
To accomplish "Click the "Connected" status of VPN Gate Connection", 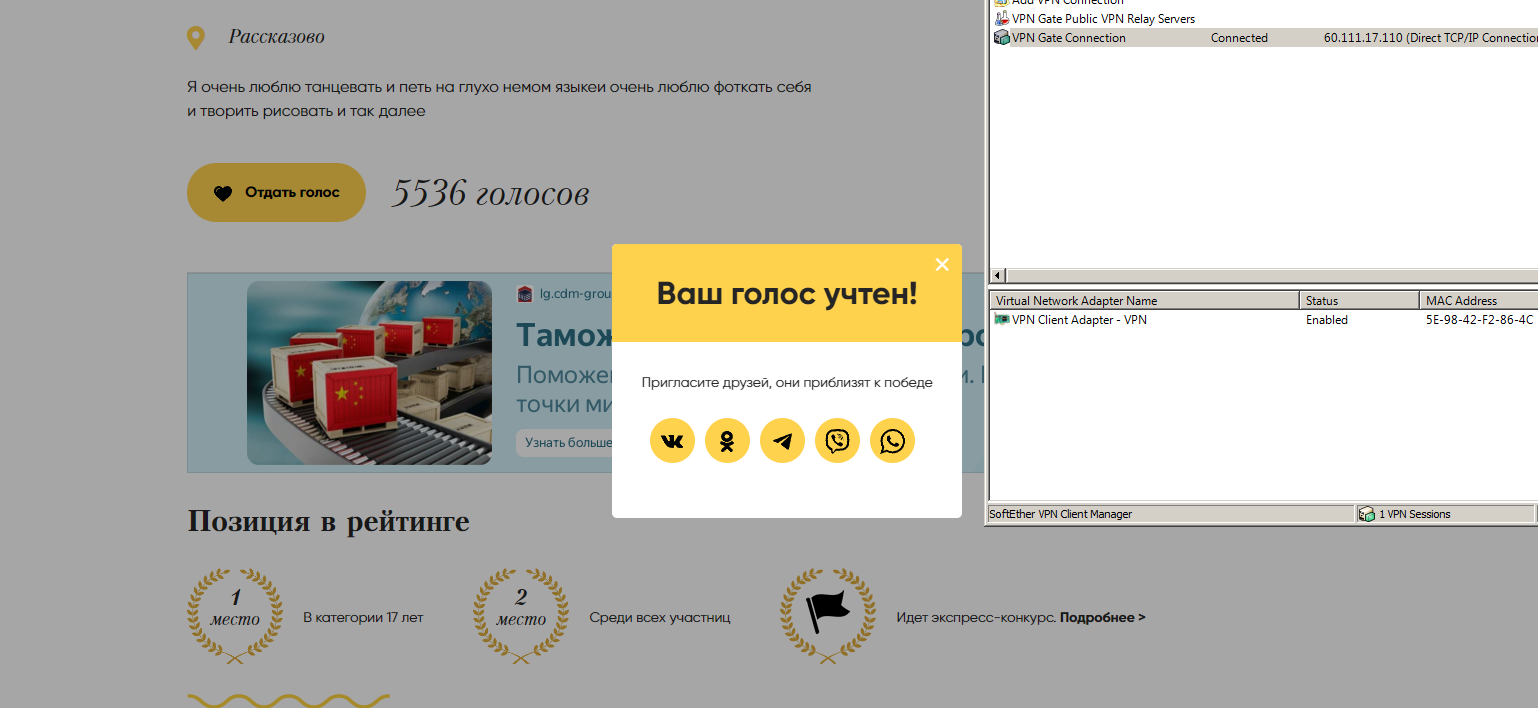I will (1239, 38).
